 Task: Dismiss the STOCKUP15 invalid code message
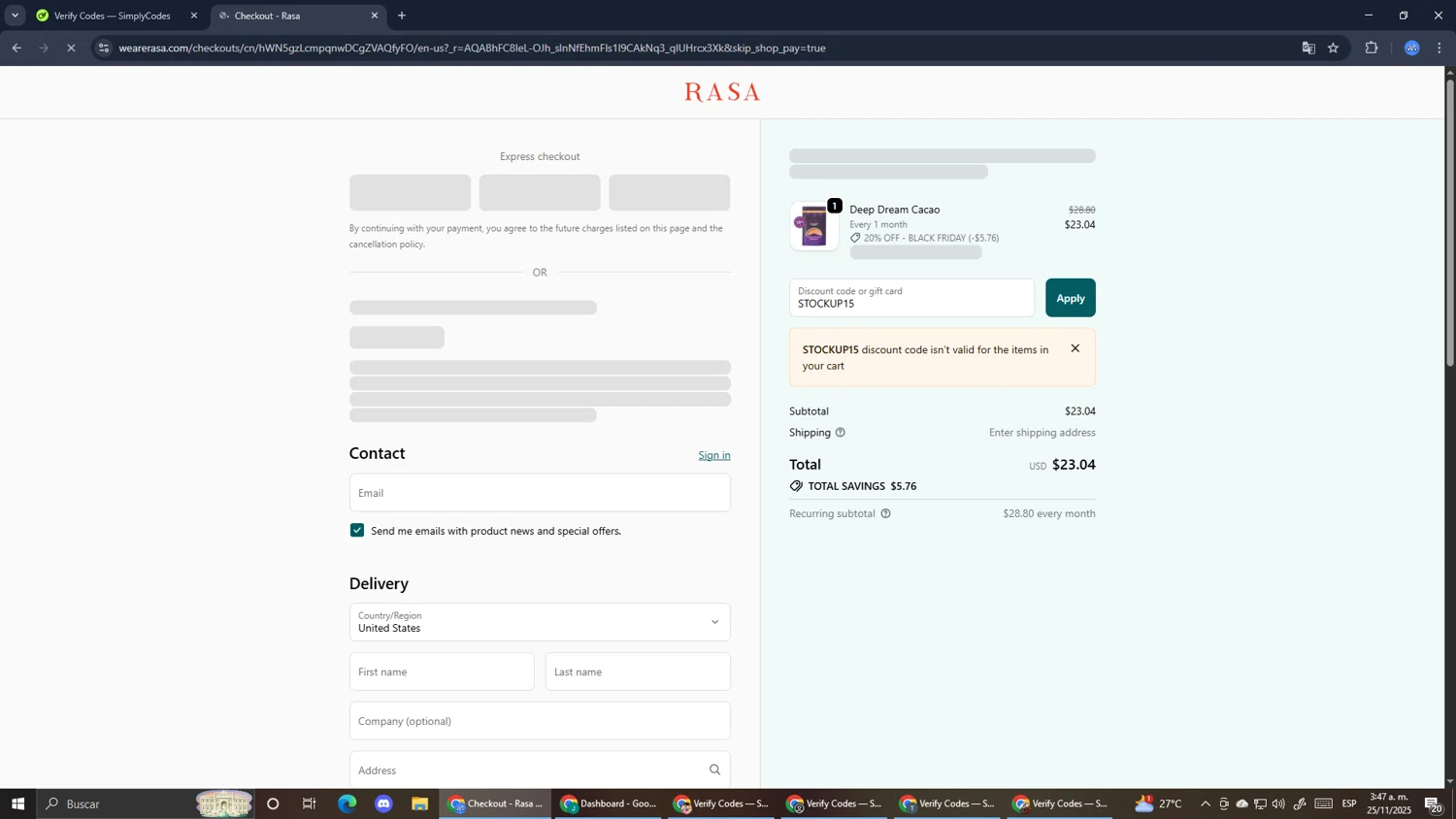[1075, 348]
